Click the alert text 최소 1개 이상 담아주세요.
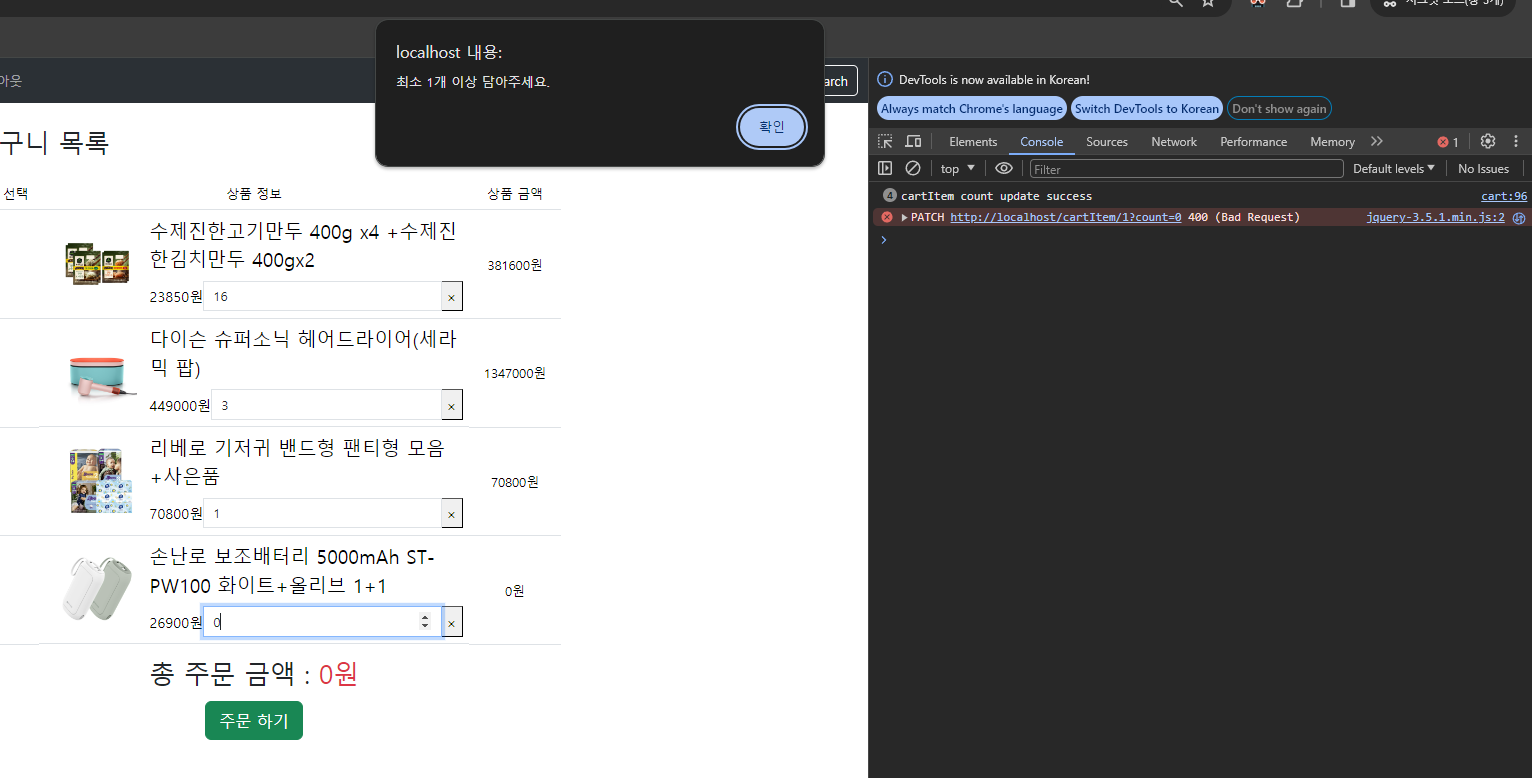The image size is (1532, 778). pyautogui.click(x=473, y=82)
